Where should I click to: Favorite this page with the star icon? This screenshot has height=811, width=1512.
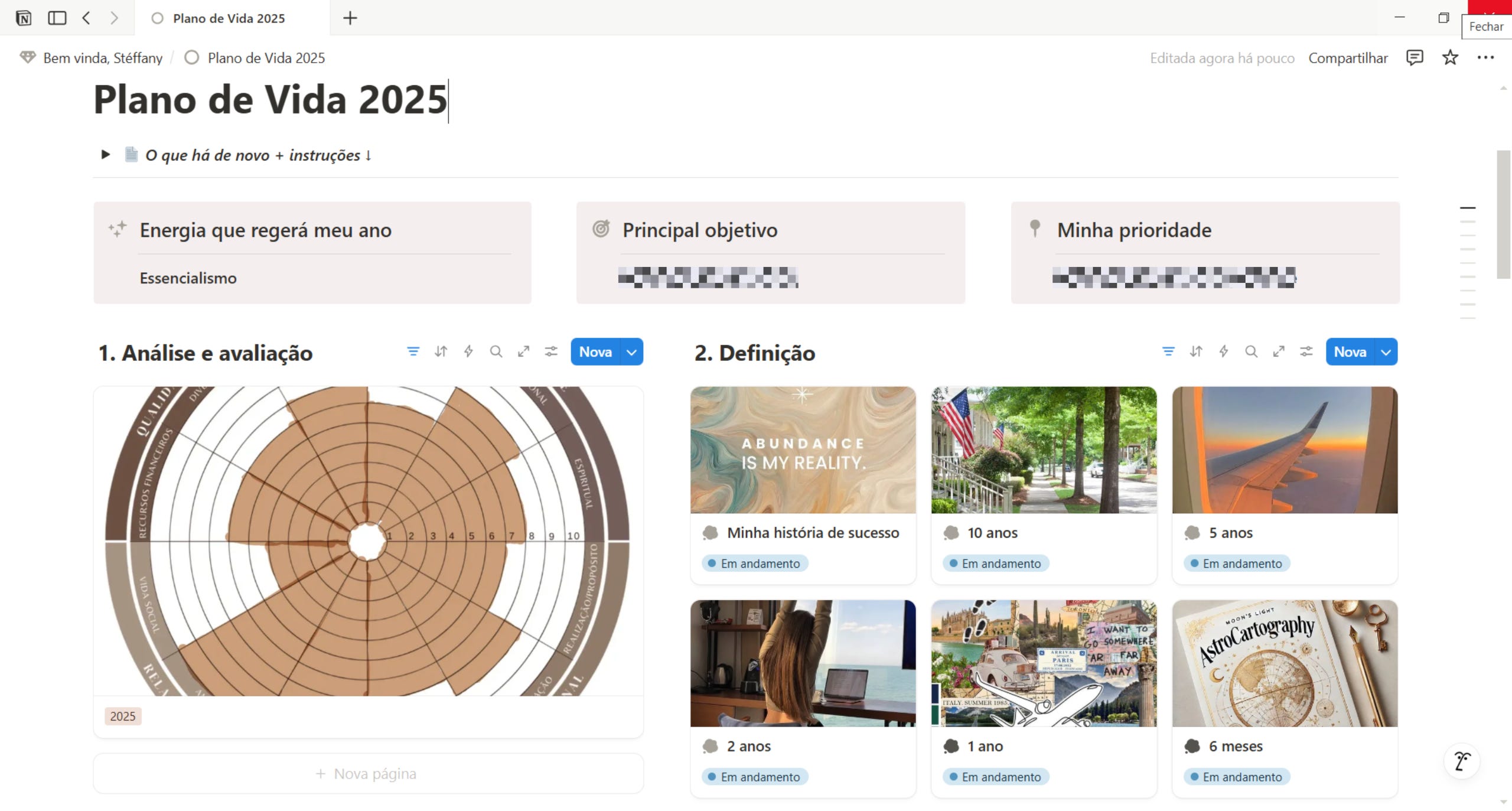pyautogui.click(x=1450, y=57)
